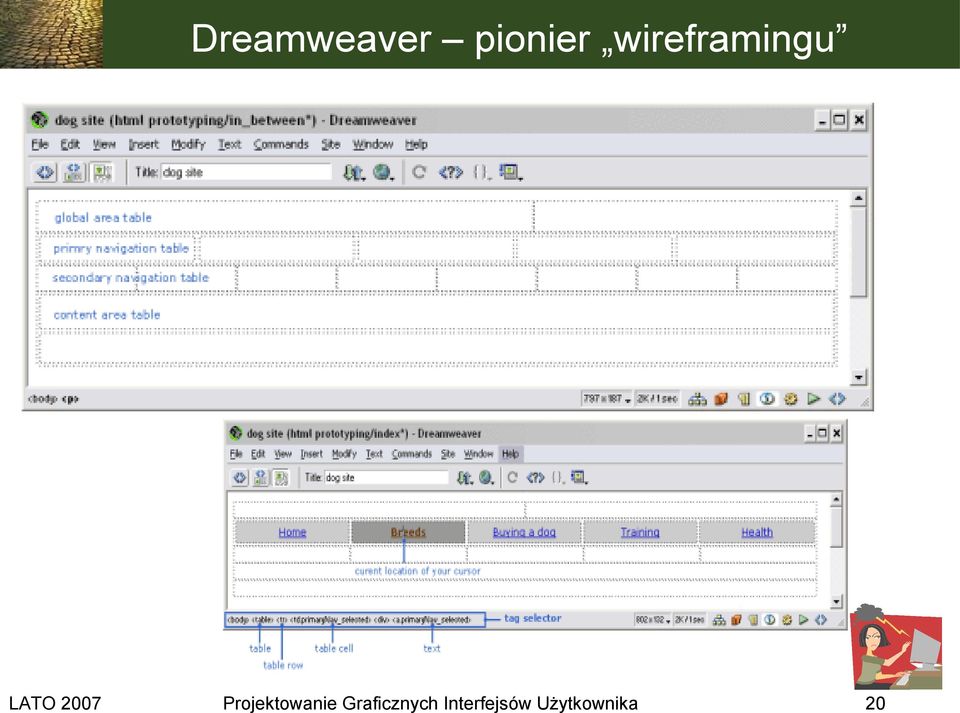This screenshot has width=960, height=713.
Task: Show Design View in the index window
Action: click(281, 477)
